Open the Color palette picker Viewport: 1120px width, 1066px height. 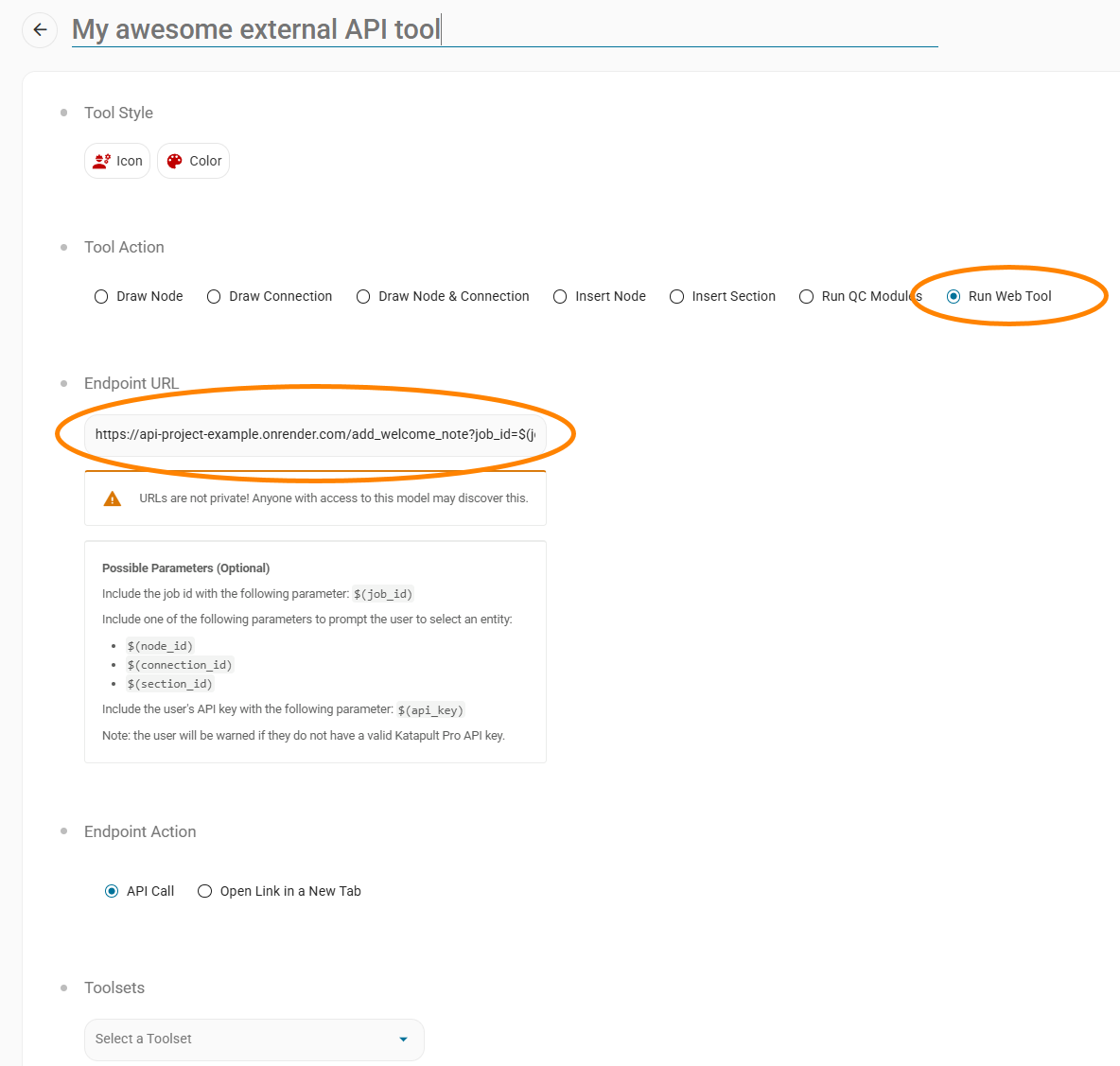[194, 161]
